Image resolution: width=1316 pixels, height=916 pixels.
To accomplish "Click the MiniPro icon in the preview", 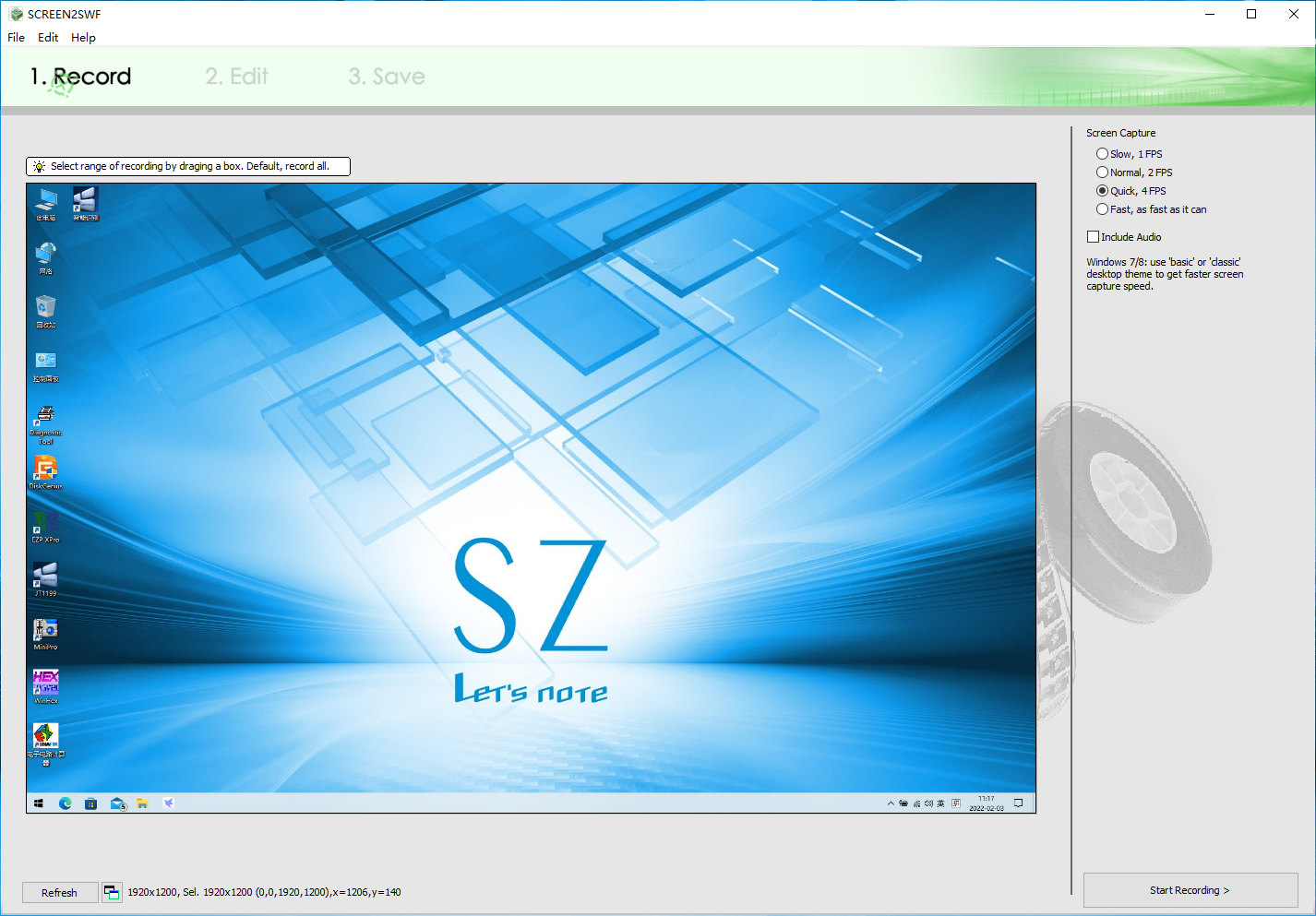I will (x=45, y=630).
